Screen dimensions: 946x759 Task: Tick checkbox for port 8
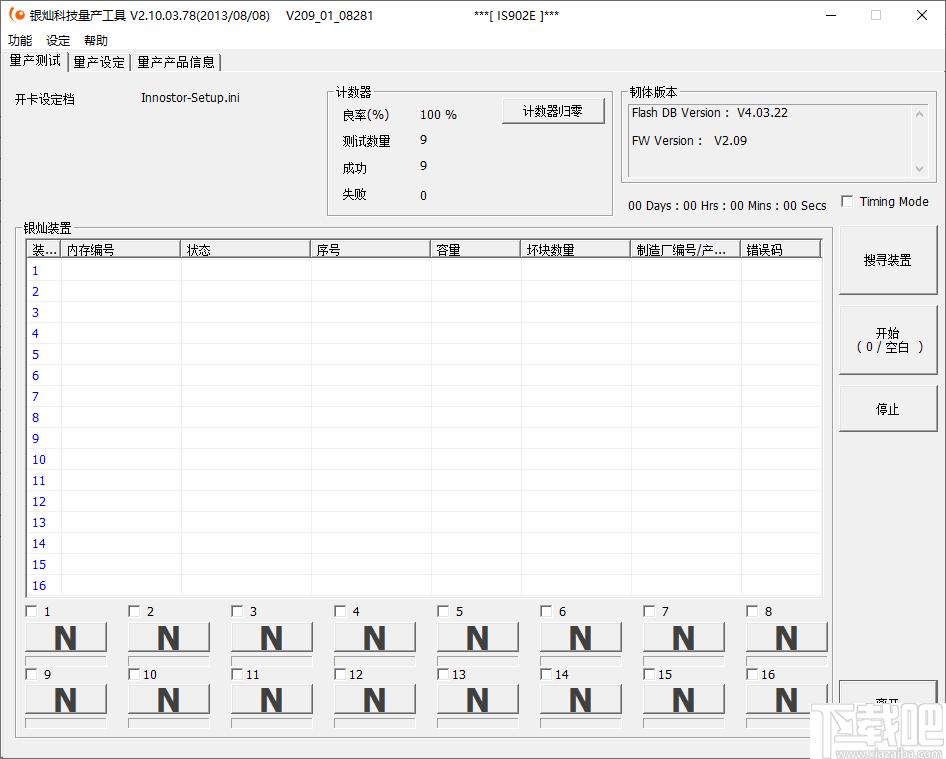point(752,611)
